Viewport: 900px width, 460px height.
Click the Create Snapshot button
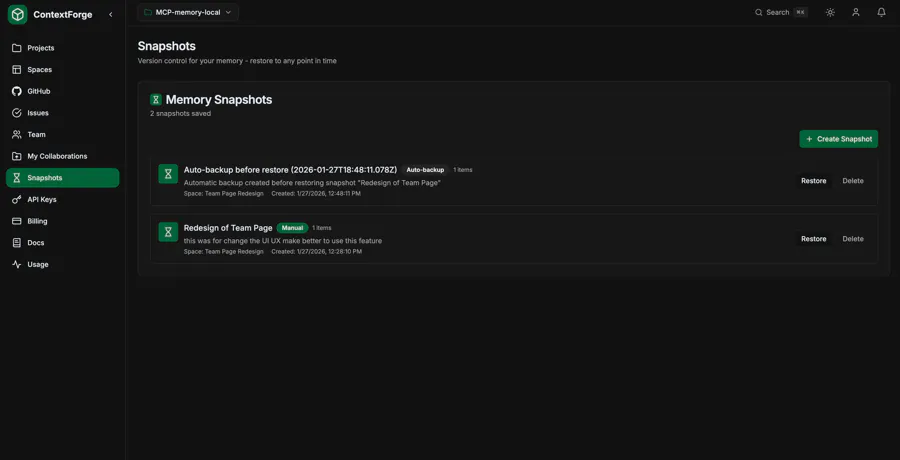point(839,139)
